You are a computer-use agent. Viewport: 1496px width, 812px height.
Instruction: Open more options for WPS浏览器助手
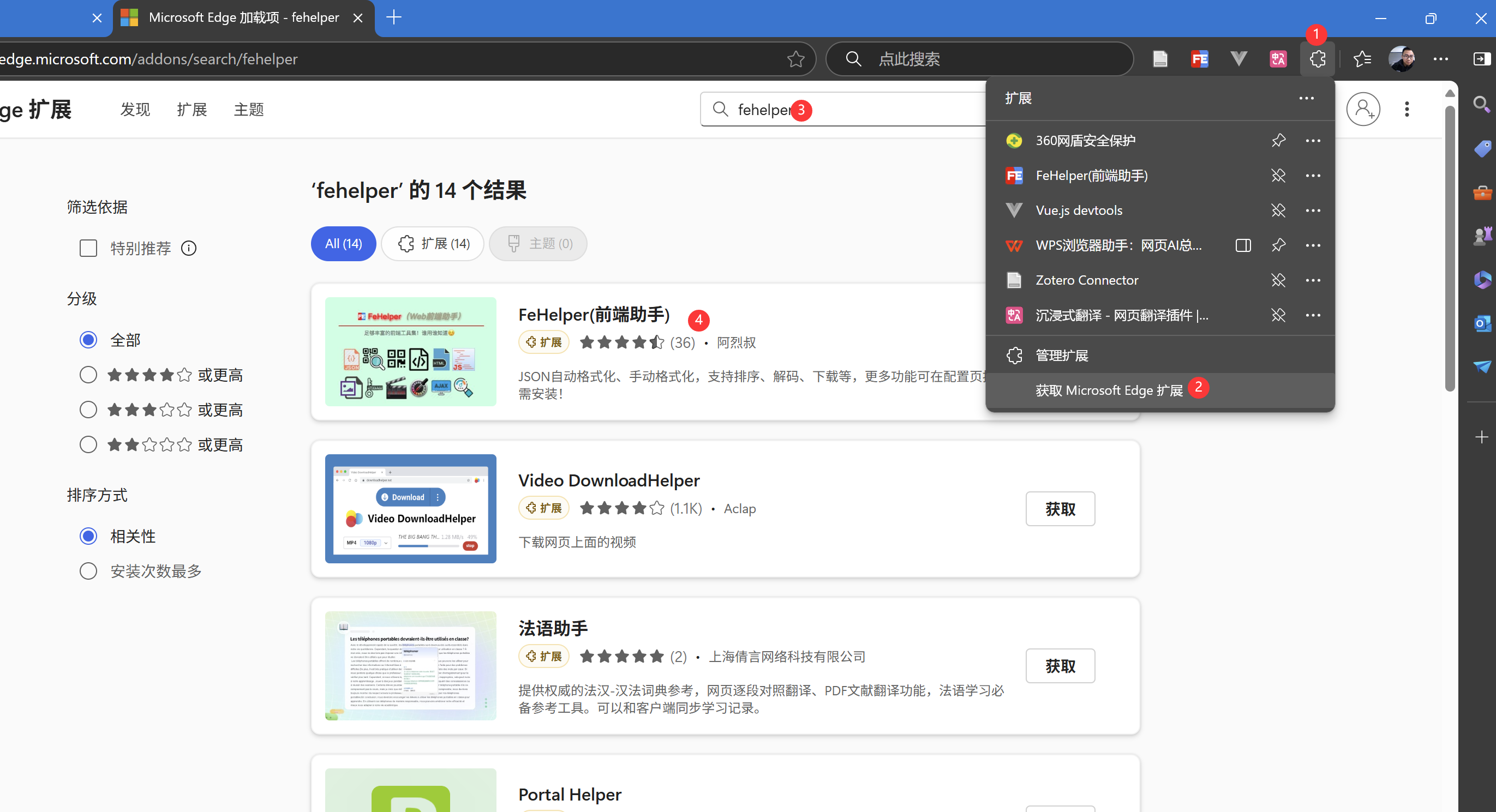coord(1313,245)
